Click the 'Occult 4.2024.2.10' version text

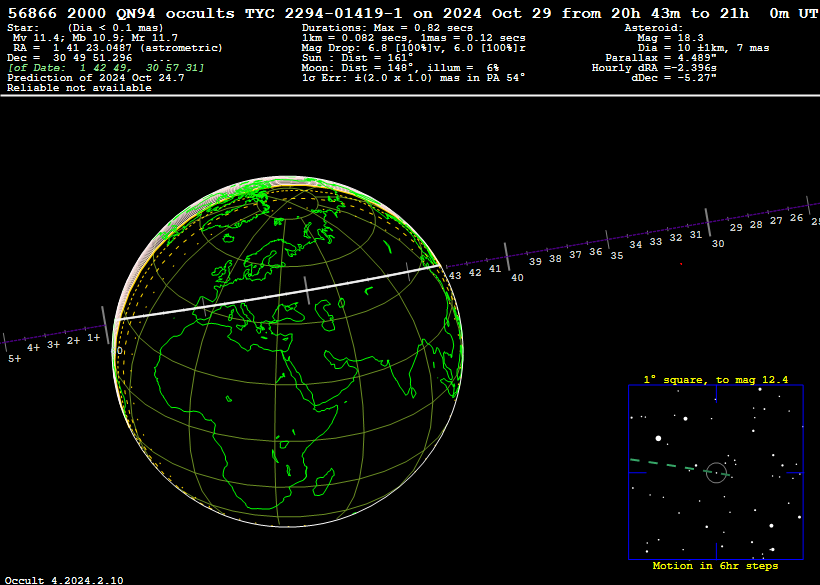click(x=64, y=580)
